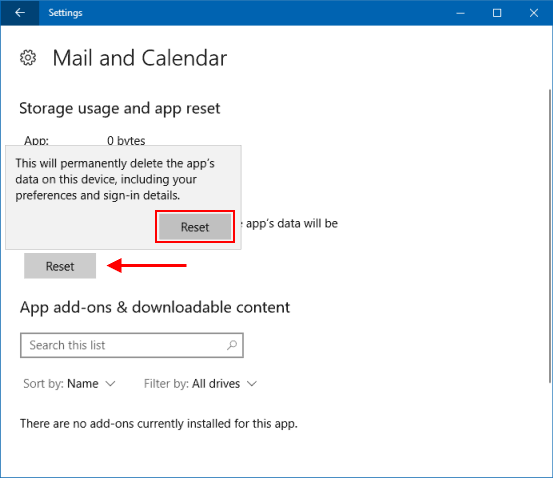Click the Reset button below the popup
This screenshot has width=553, height=478.
[60, 266]
